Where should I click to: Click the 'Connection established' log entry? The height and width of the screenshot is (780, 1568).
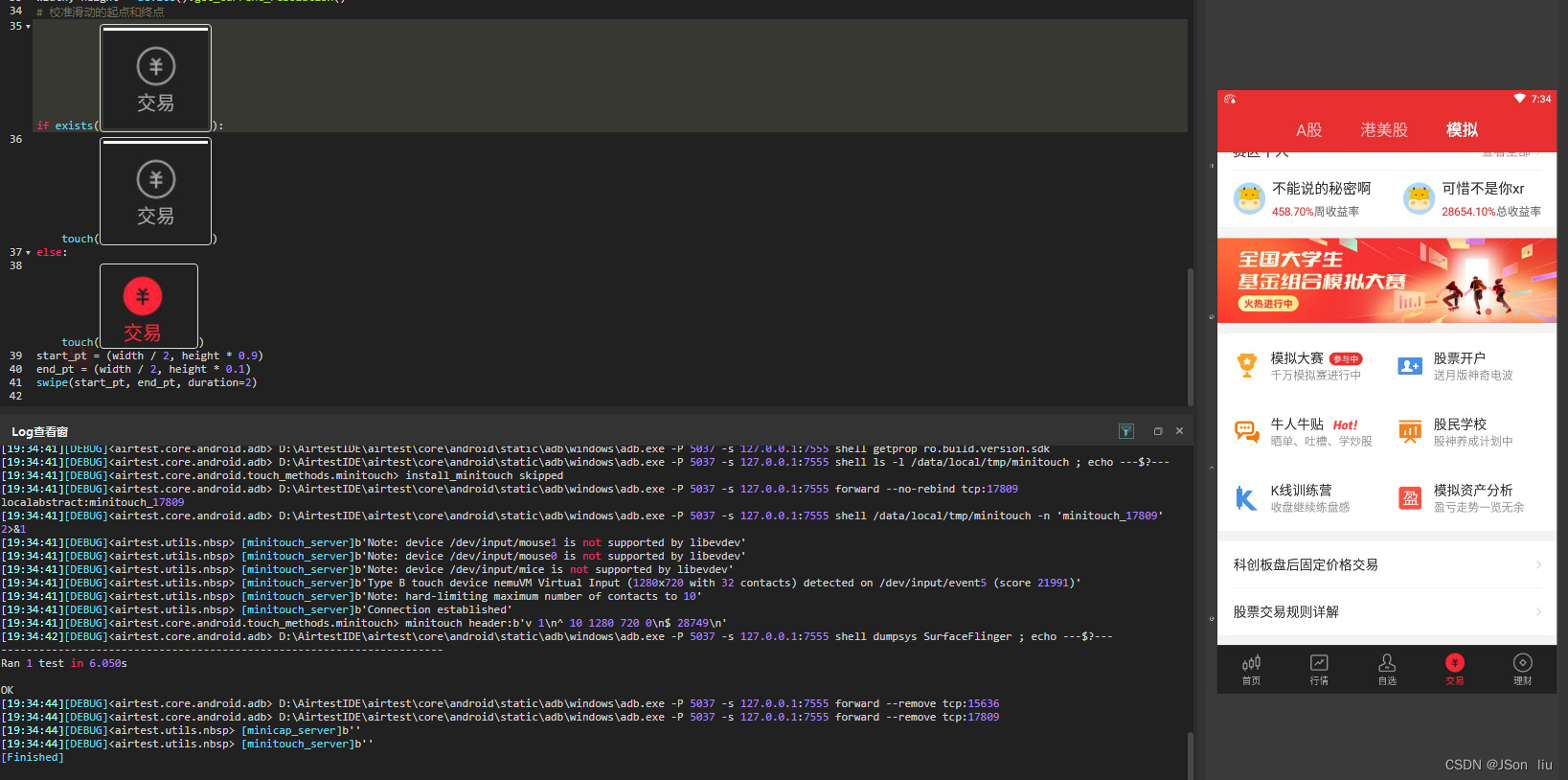(x=257, y=609)
